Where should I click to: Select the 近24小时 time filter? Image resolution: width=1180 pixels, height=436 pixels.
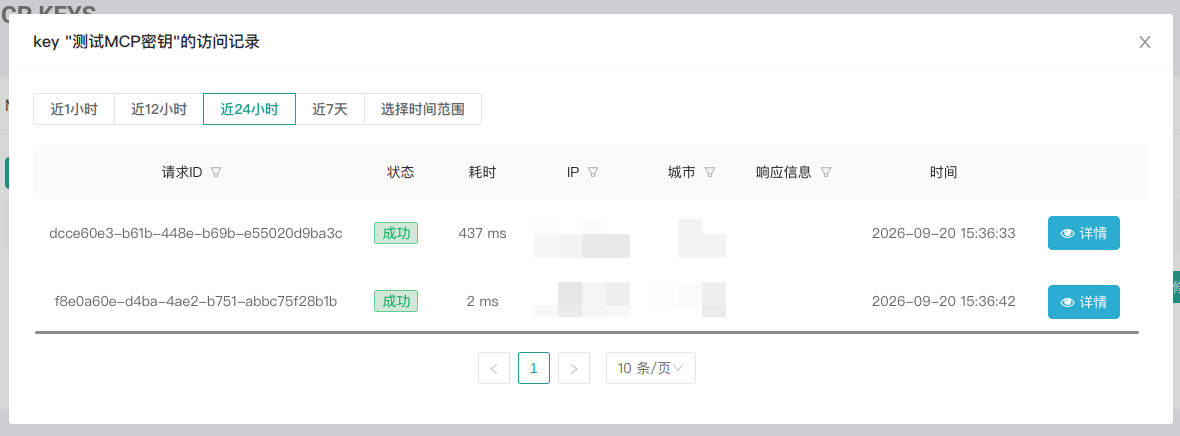coord(249,109)
